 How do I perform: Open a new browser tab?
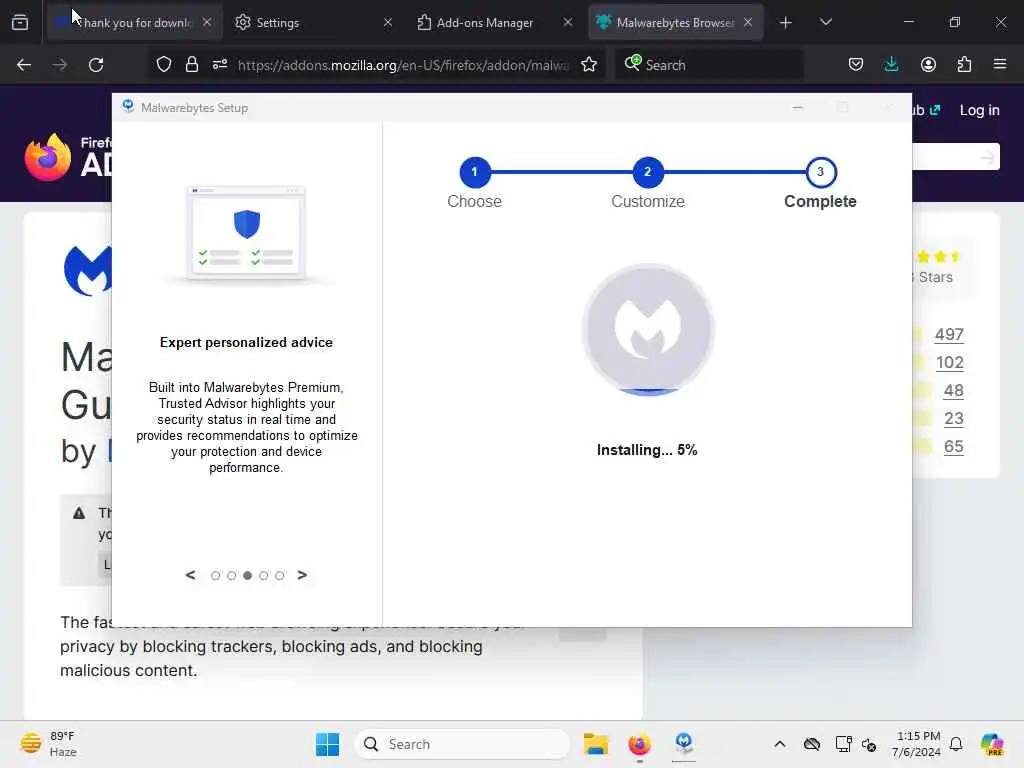click(x=786, y=23)
